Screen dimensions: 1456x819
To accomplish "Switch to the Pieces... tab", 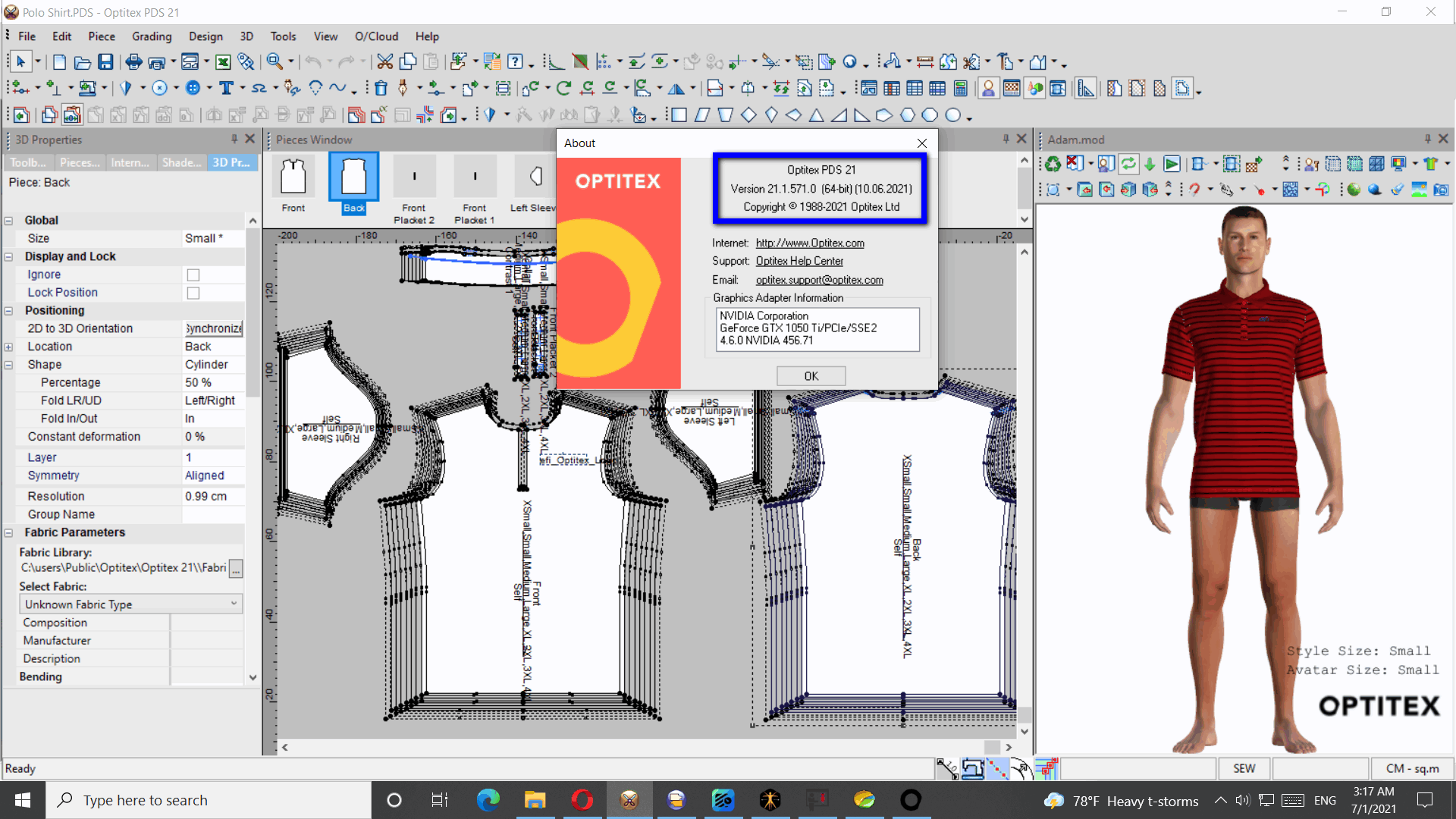I will (x=80, y=162).
